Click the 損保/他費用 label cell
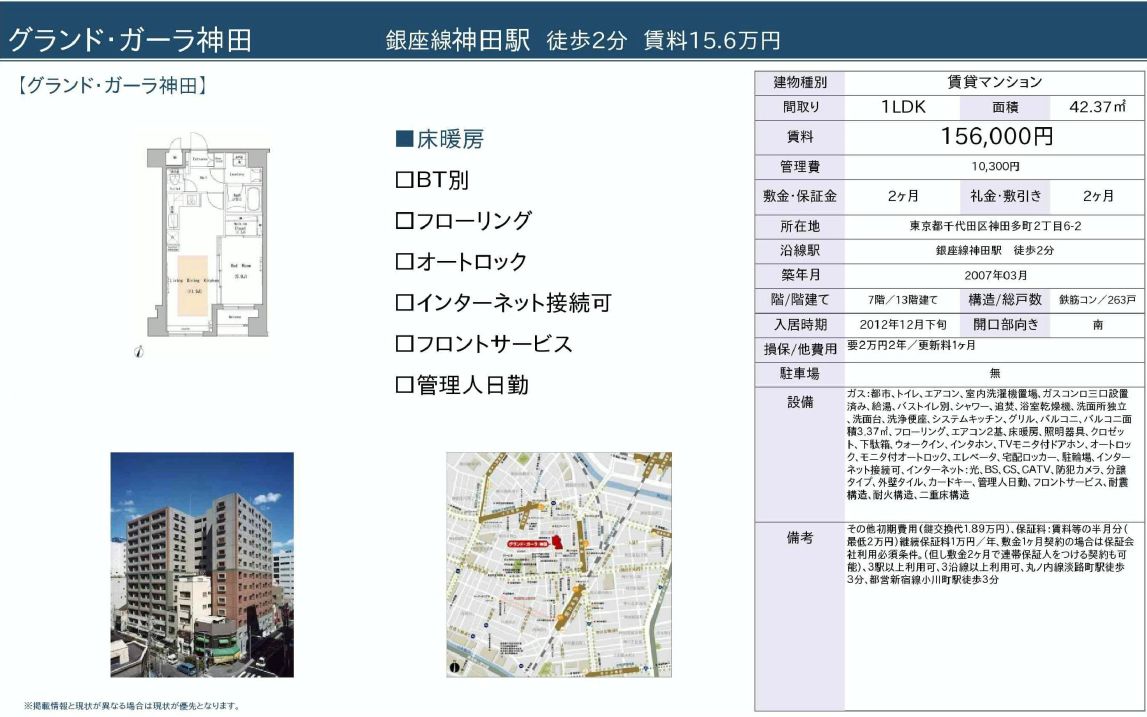 point(800,349)
